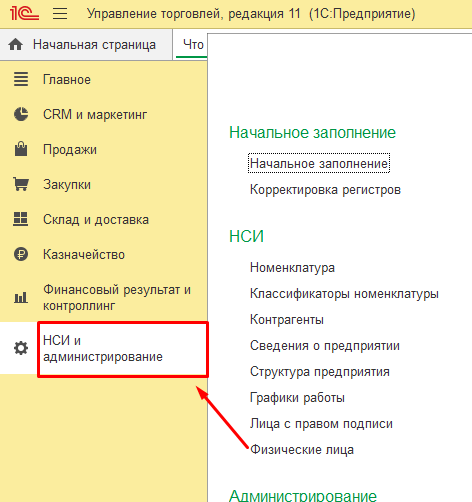This screenshot has height=502, width=472.
Task: Open the Начальное заполнение link
Action: 319,163
